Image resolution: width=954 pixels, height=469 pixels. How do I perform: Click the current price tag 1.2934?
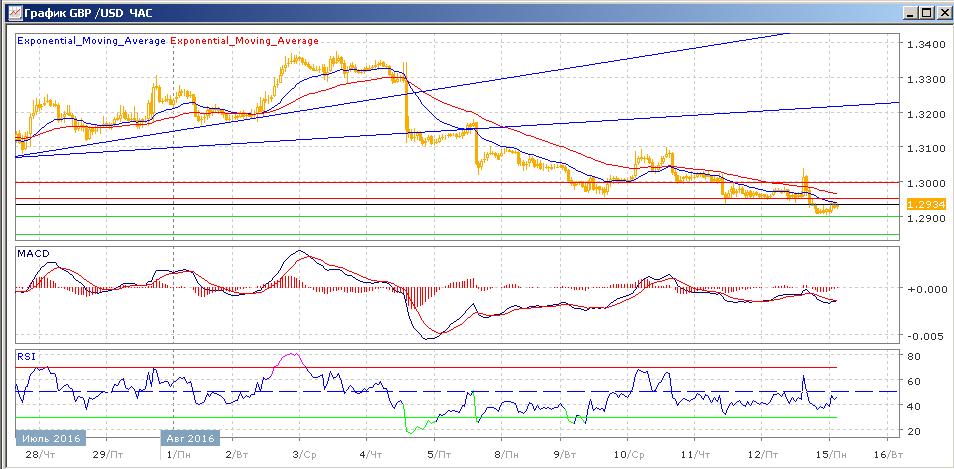pyautogui.click(x=924, y=204)
